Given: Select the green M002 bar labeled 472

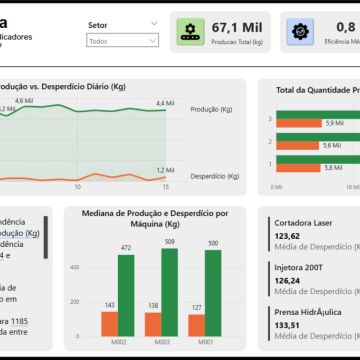Looking at the screenshot, I should pos(126,295).
